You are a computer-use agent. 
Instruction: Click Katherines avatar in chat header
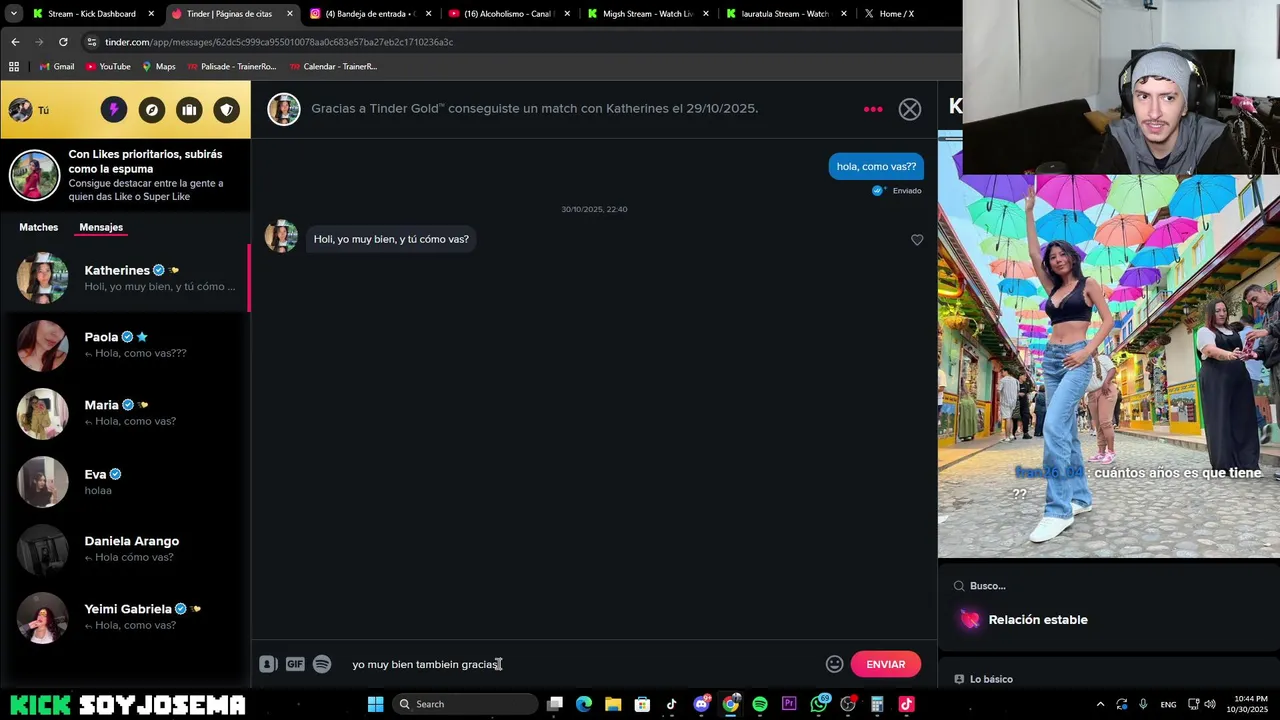point(284,109)
